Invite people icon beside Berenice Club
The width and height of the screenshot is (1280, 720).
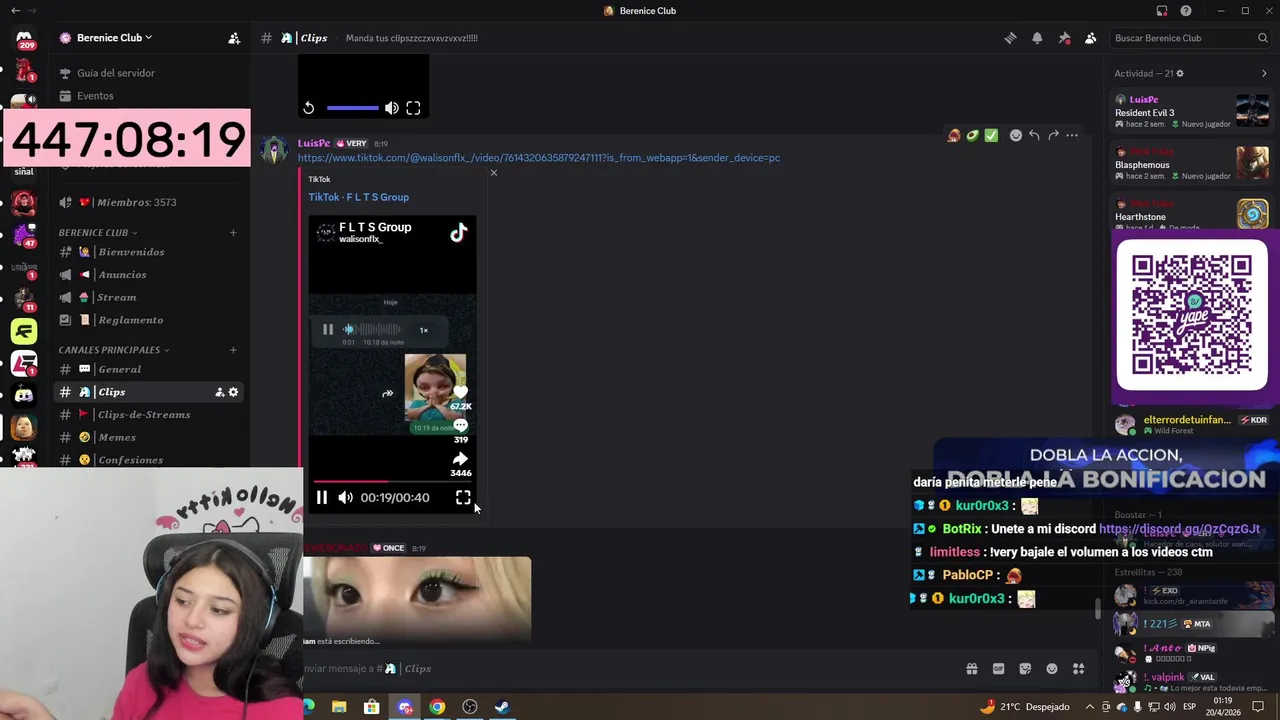(x=234, y=38)
